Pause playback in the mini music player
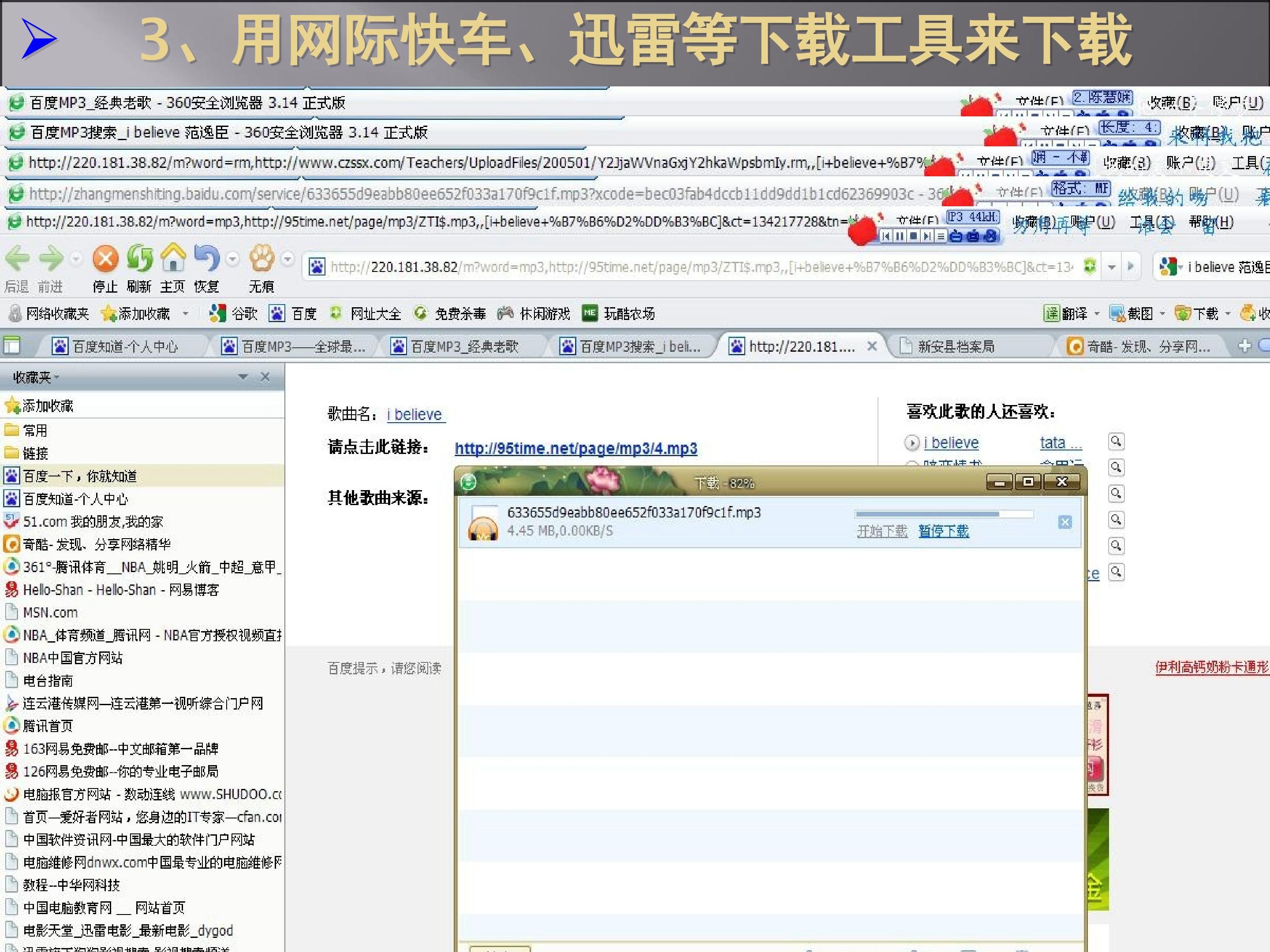This screenshot has height=952, width=1270. click(x=900, y=236)
